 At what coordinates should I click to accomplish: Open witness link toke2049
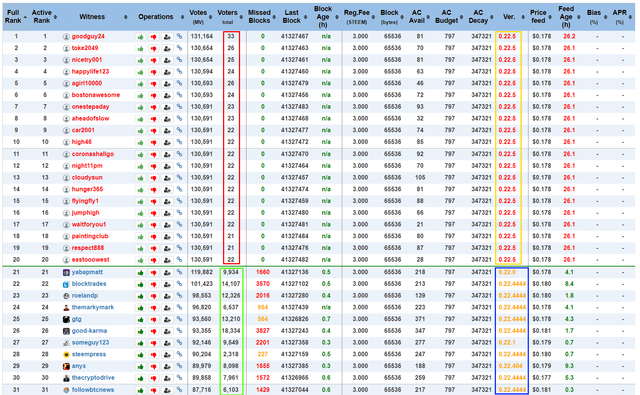tap(85, 49)
